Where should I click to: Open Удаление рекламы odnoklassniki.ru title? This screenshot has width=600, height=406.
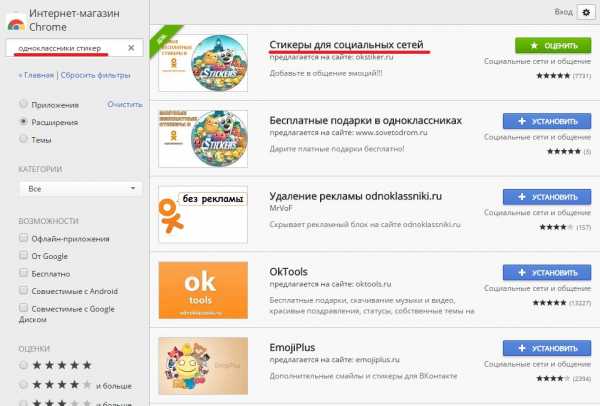[x=355, y=196]
